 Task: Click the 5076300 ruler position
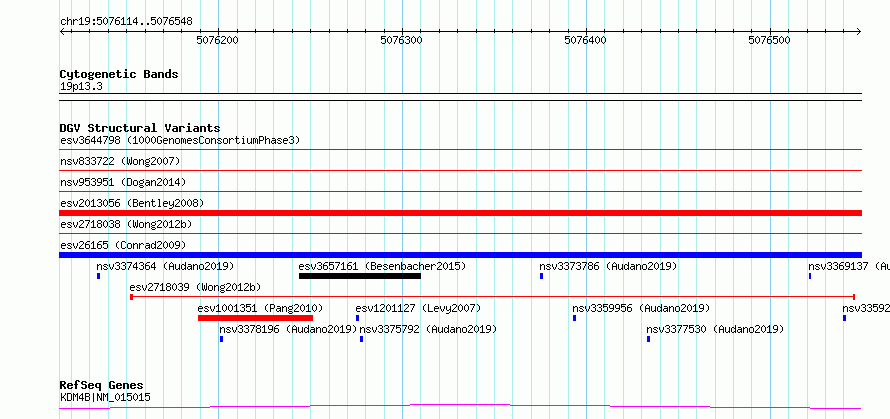pyautogui.click(x=401, y=40)
